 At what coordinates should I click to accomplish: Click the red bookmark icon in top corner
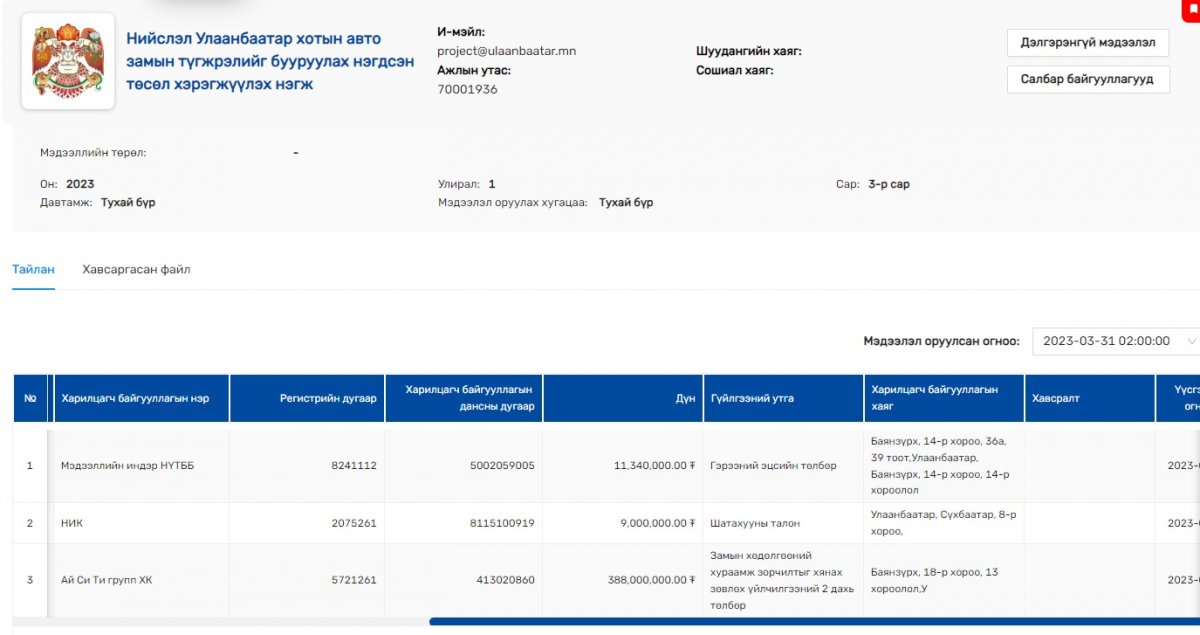tap(1193, 8)
